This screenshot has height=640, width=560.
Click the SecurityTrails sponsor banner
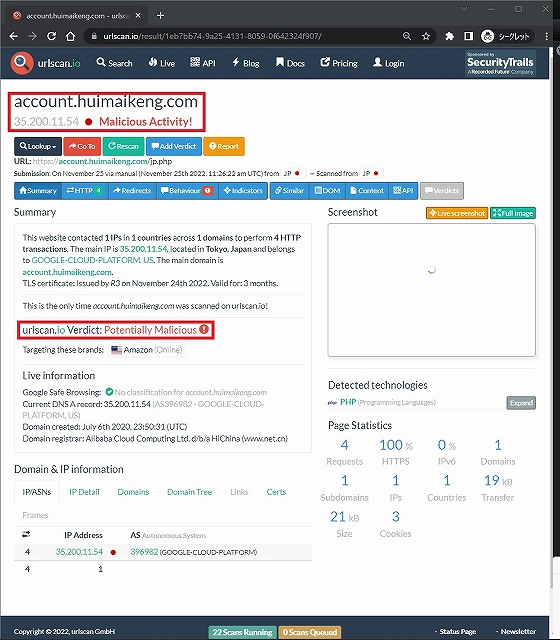(500, 63)
